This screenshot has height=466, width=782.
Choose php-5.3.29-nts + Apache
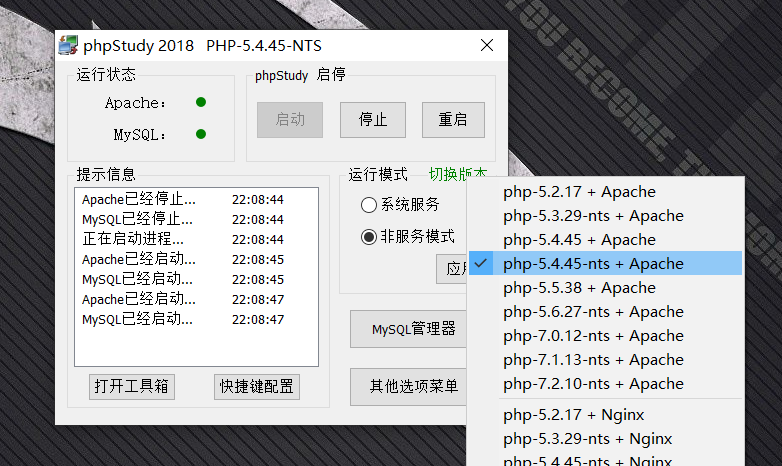(x=605, y=216)
